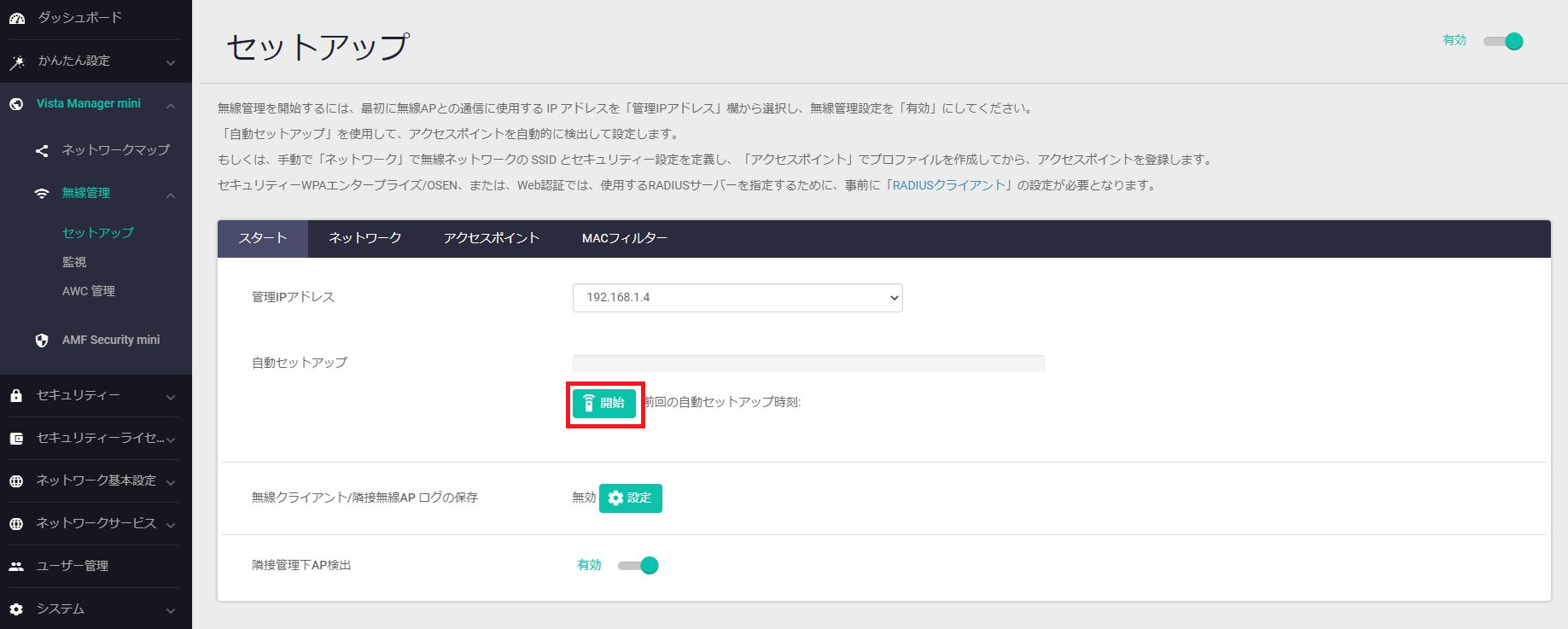
Task: Open the MACフィルター tab
Action: pos(624,238)
